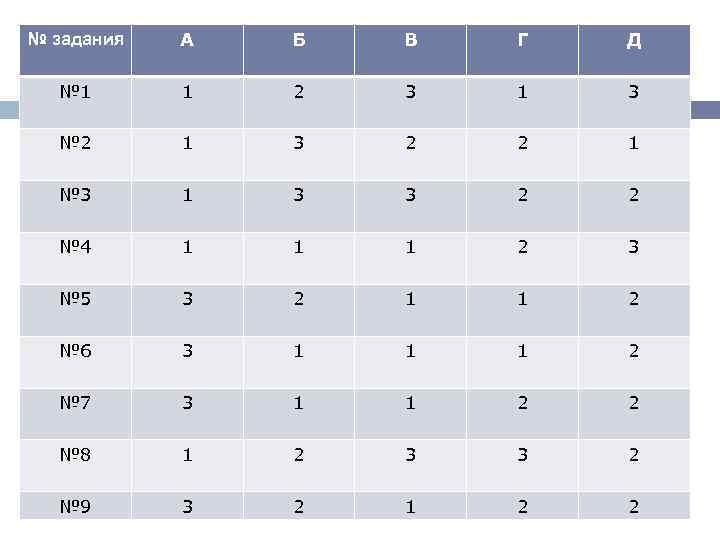Select column header Д
This screenshot has height=540, width=720.
point(634,41)
